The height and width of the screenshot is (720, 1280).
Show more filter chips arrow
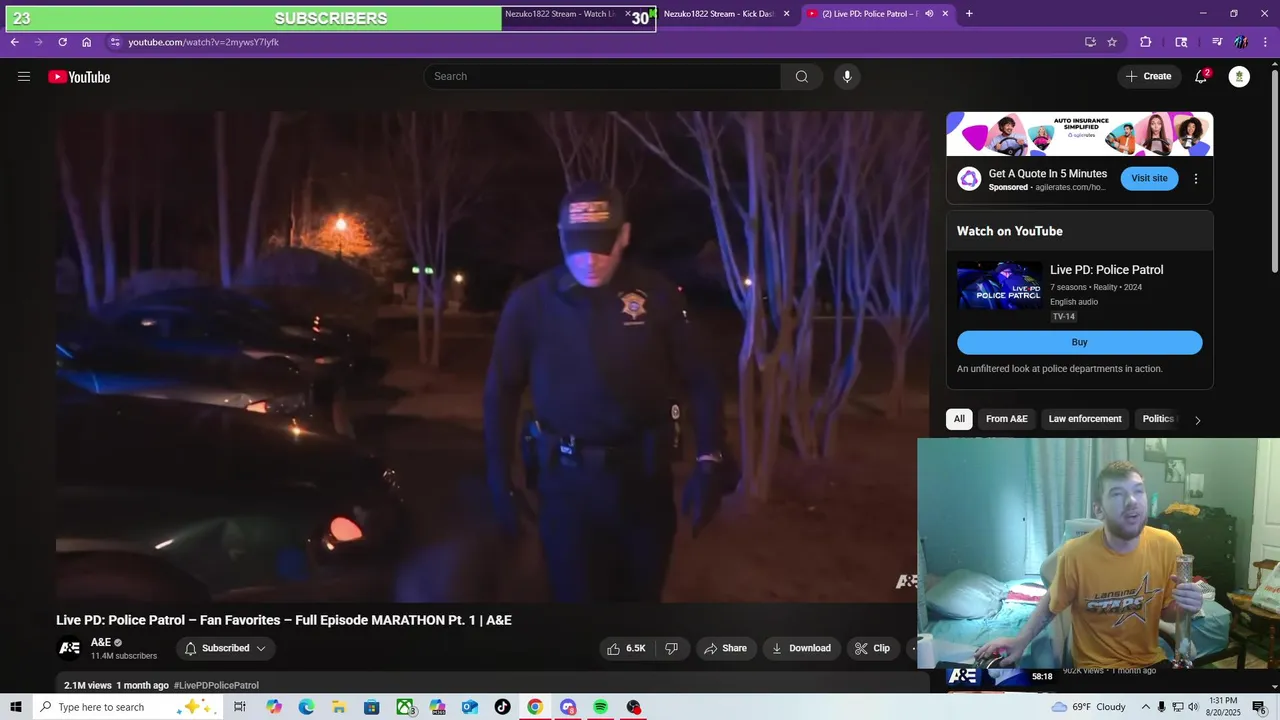tap(1197, 420)
